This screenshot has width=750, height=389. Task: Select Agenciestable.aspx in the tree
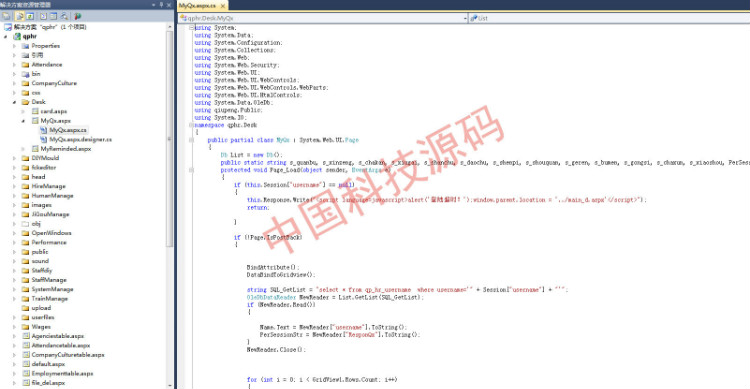click(x=58, y=336)
